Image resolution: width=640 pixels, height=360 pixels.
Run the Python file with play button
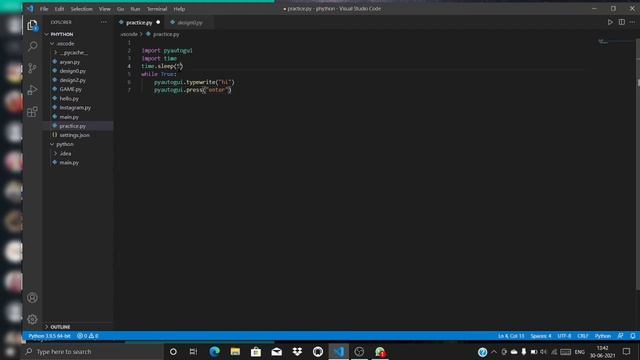[x=610, y=22]
